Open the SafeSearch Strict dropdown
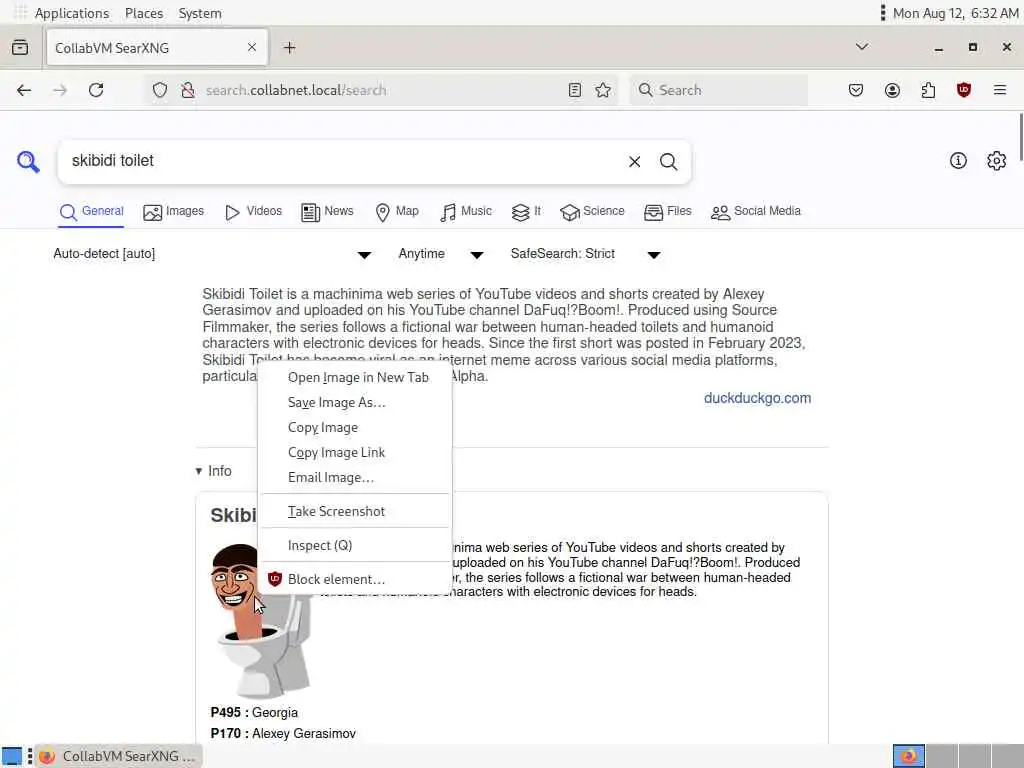Image resolution: width=1024 pixels, height=768 pixels. tap(586, 254)
